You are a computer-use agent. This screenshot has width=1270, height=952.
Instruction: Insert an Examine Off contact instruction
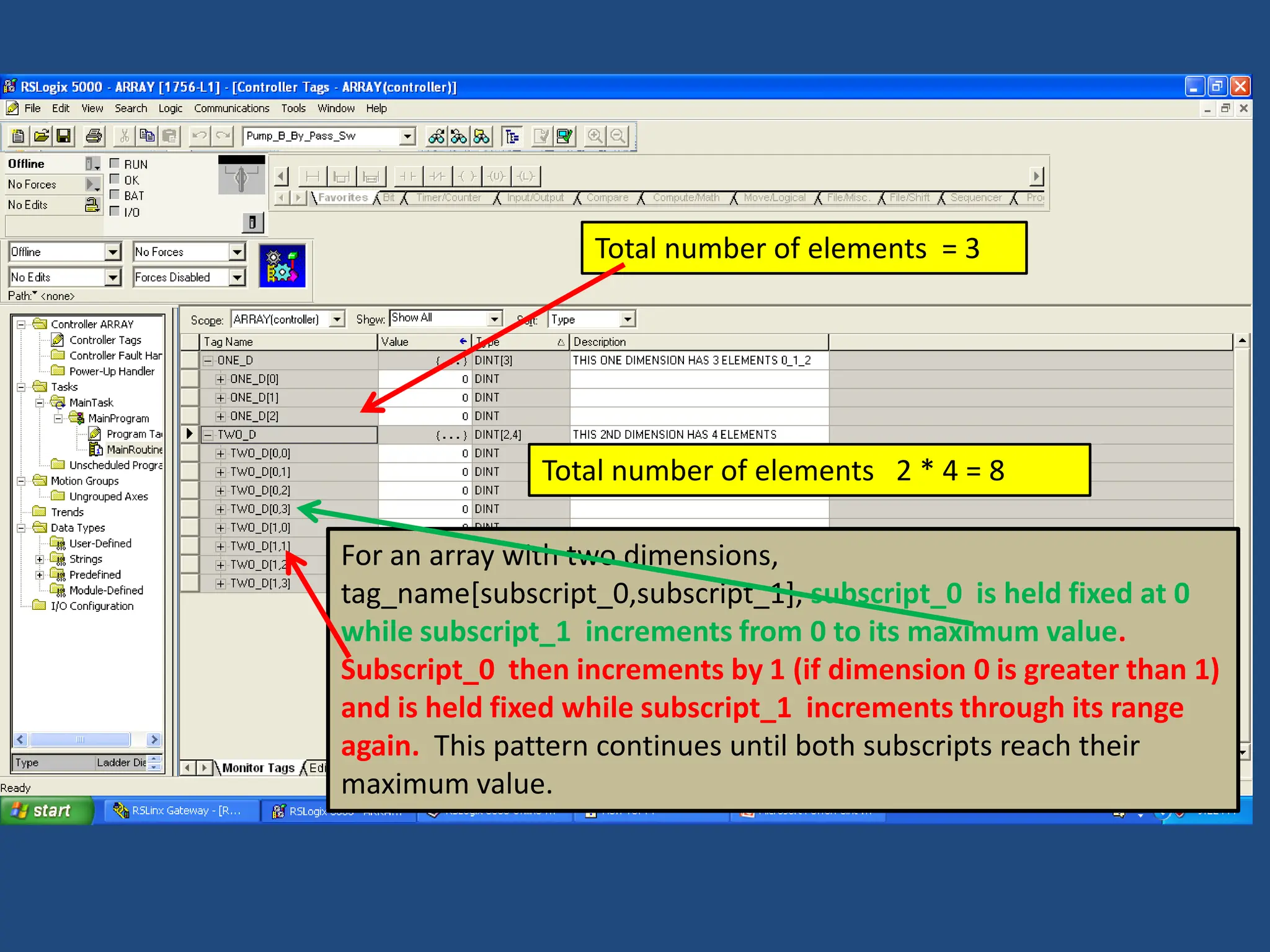[438, 177]
